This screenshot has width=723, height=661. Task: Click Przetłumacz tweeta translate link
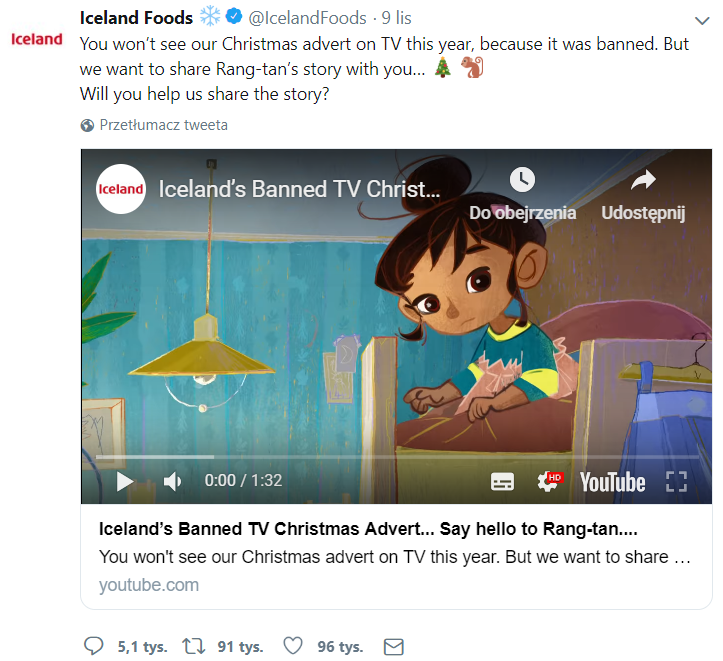(x=163, y=125)
